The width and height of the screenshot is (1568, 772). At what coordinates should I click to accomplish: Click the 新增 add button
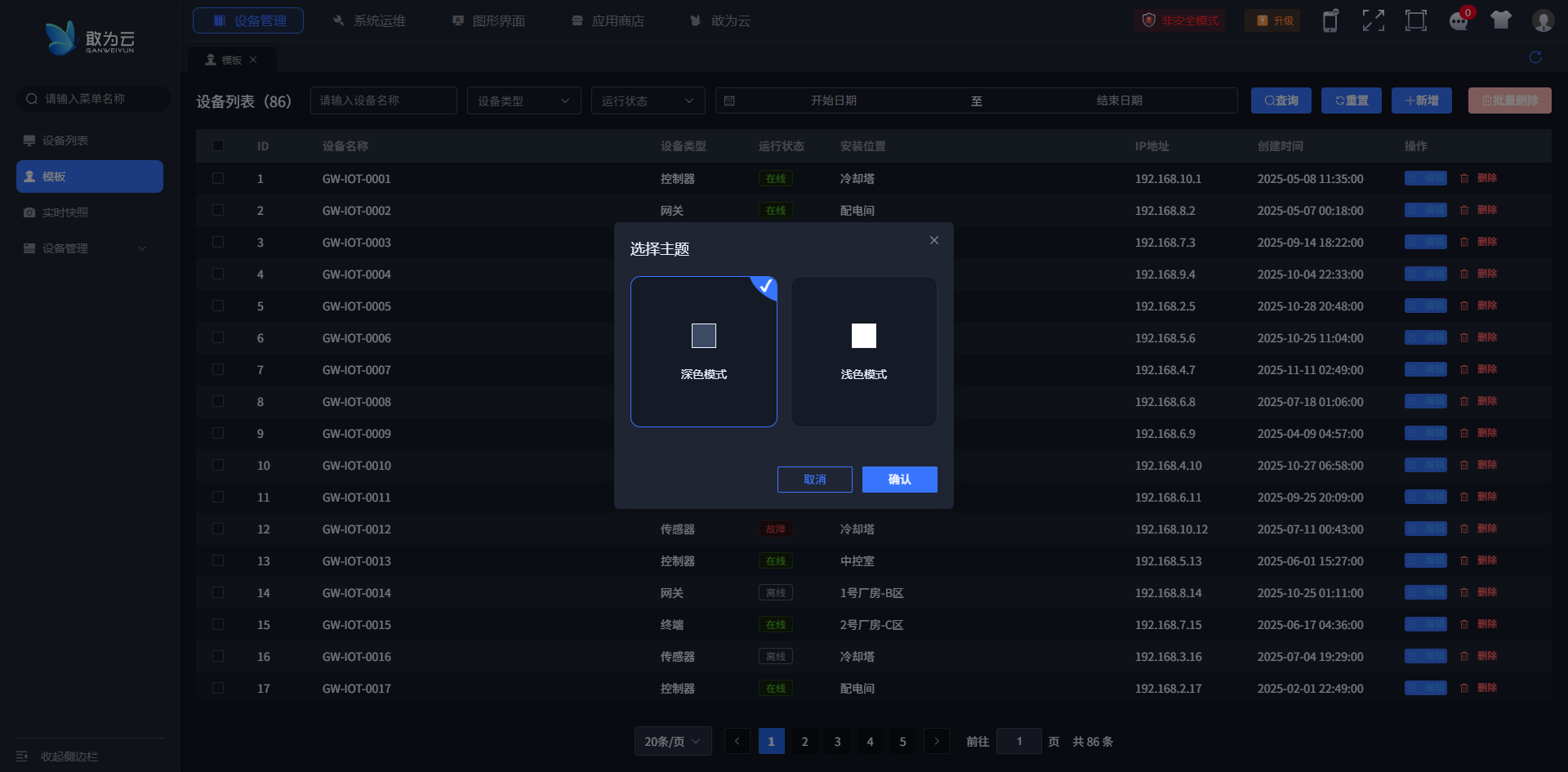(x=1422, y=100)
